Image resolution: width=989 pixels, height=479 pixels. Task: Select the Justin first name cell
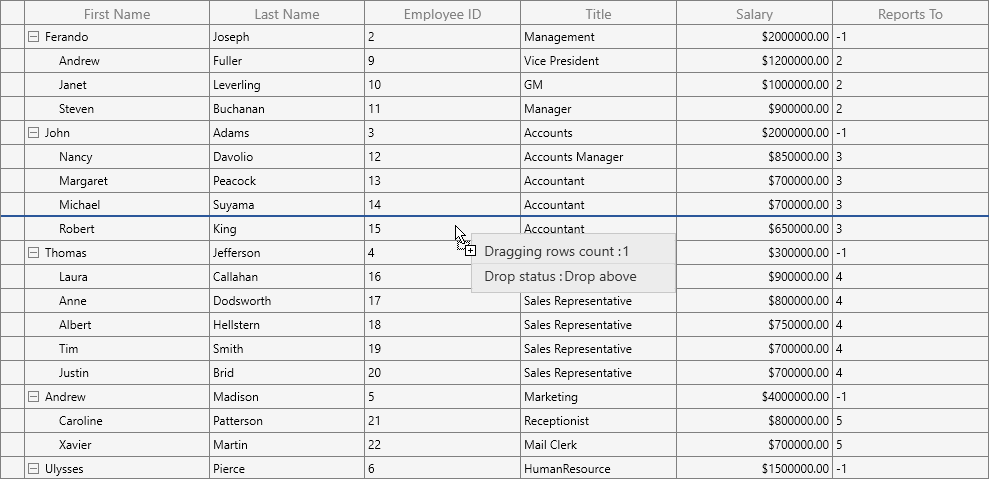tap(117, 373)
